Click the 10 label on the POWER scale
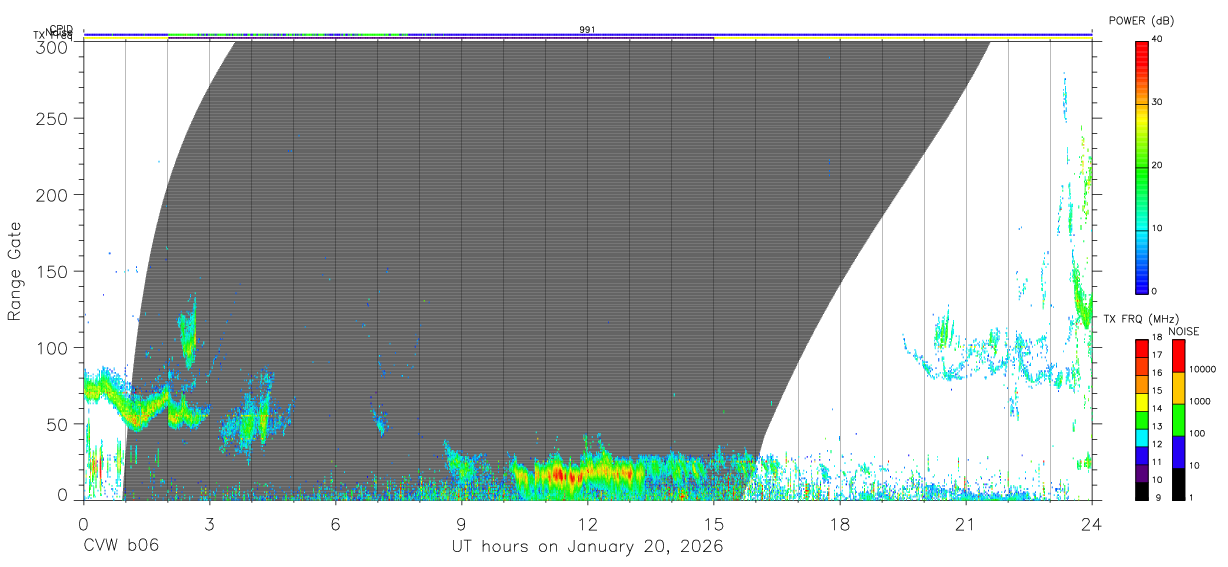This screenshot has height=567, width=1228. (x=1157, y=229)
